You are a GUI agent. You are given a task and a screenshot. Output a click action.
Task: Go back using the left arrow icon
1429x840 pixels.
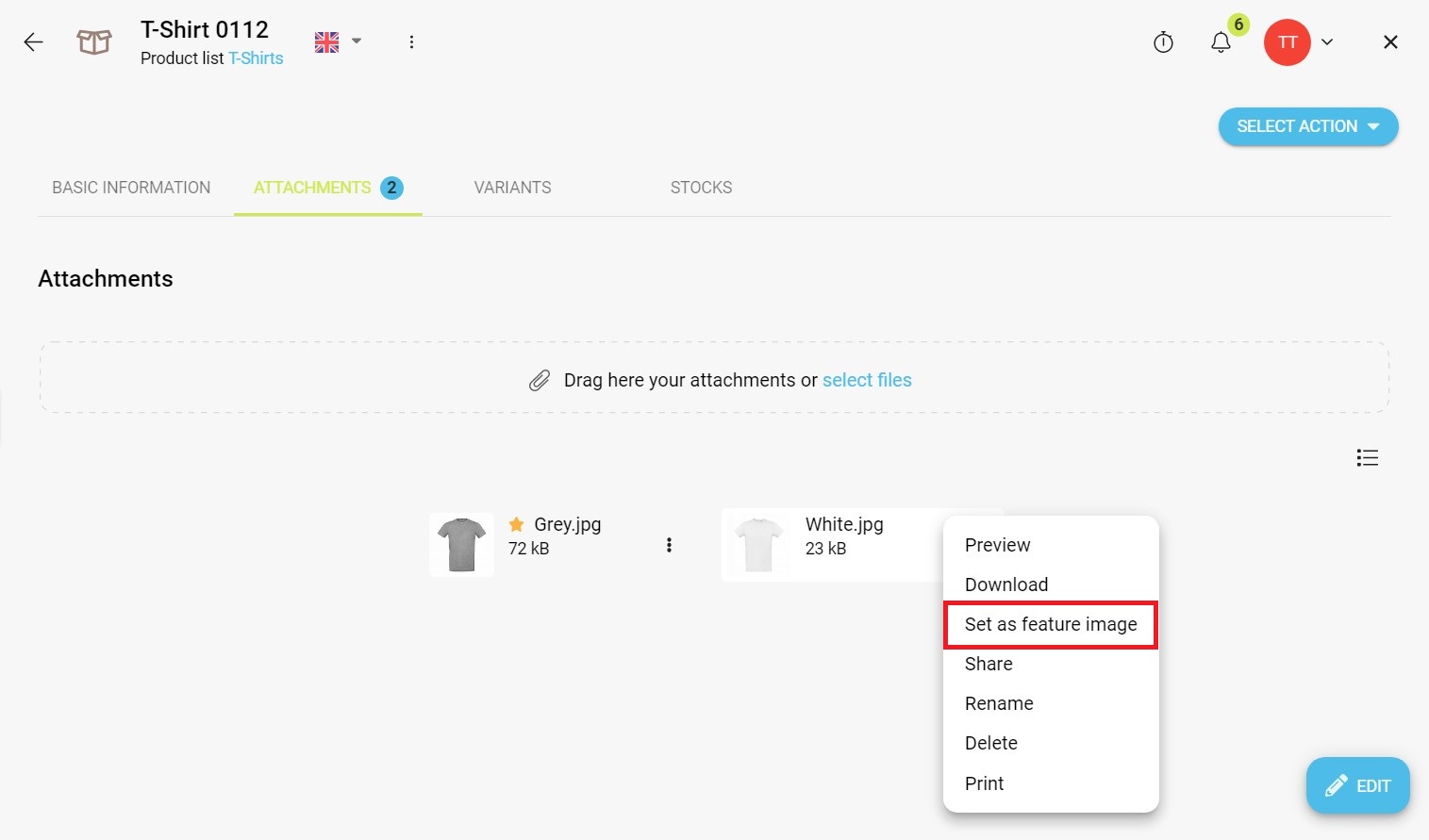pos(34,41)
